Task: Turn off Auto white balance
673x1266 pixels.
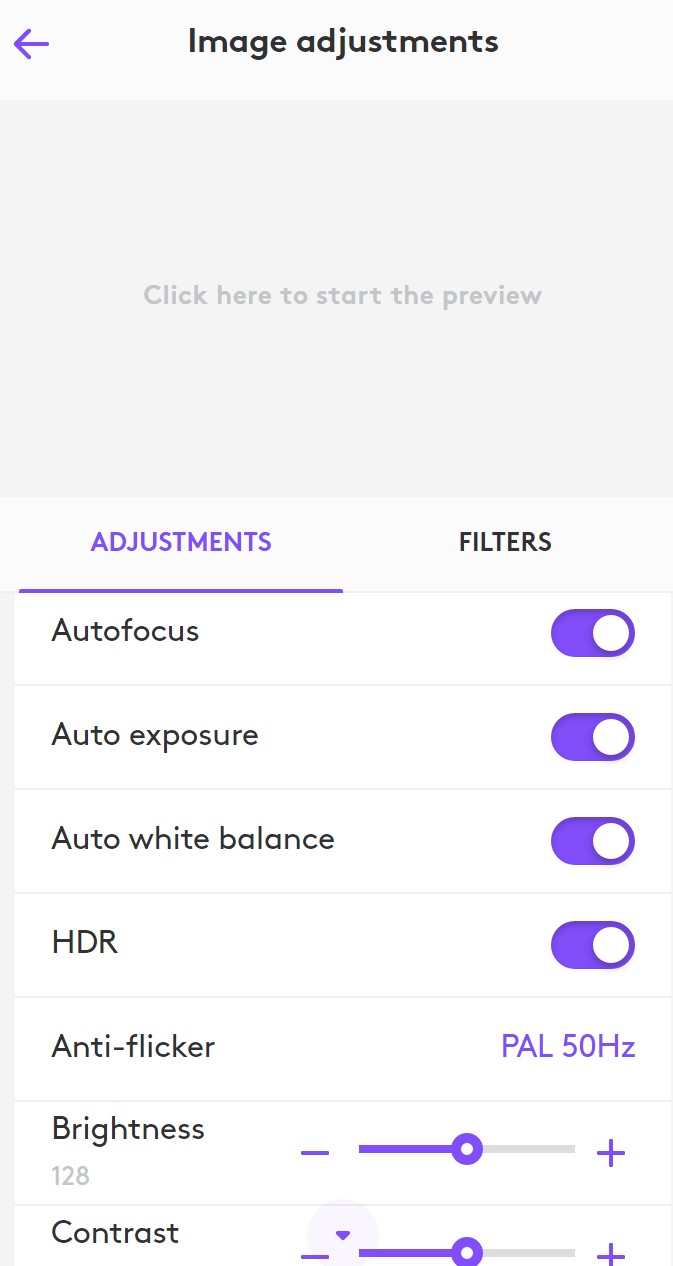Action: (592, 841)
